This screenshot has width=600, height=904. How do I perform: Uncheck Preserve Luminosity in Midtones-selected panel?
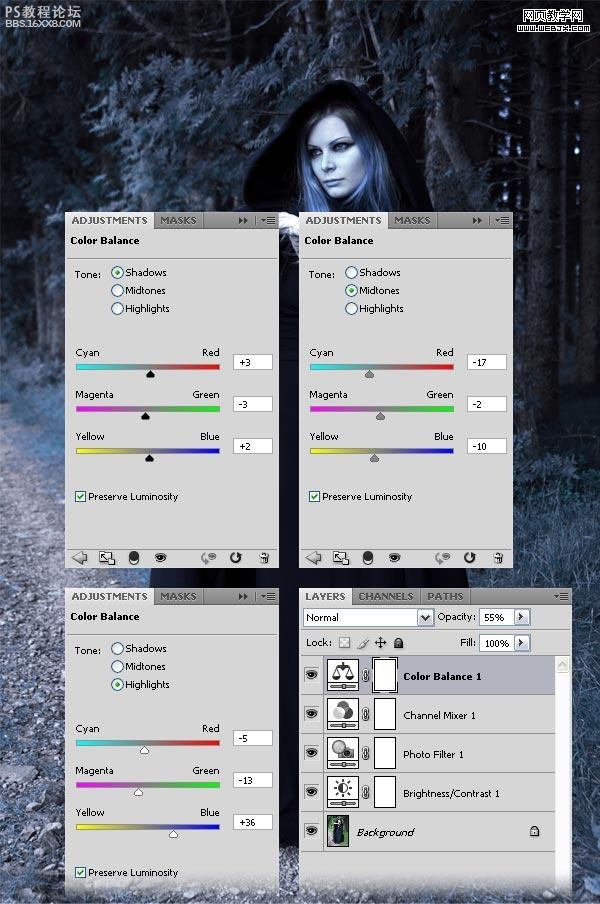(314, 496)
